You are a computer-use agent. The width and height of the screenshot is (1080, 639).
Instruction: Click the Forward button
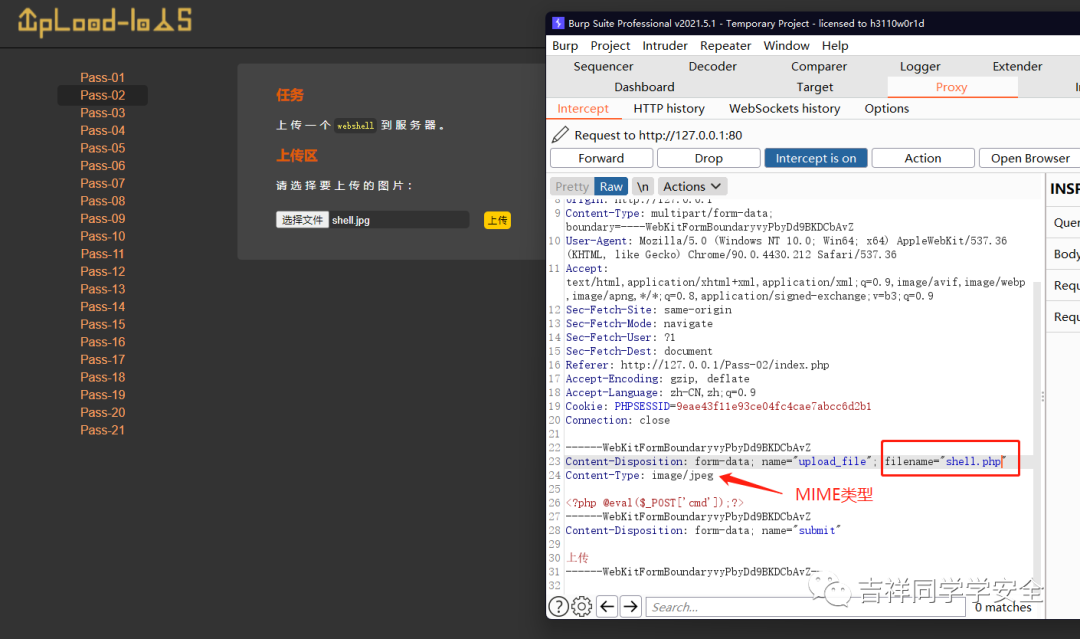[x=601, y=158]
